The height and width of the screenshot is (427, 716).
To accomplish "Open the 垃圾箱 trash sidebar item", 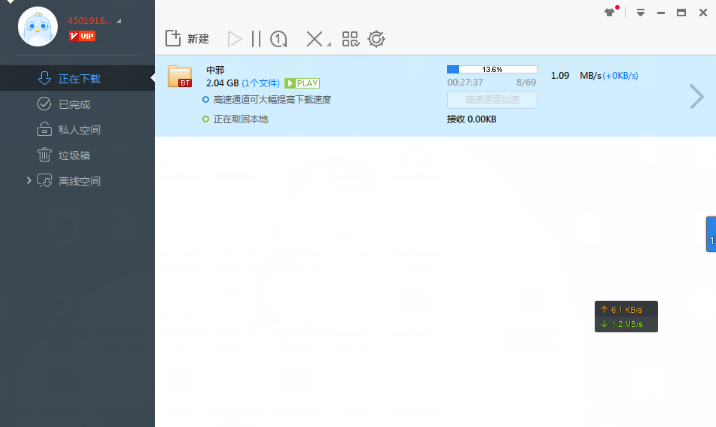I will 77,155.
